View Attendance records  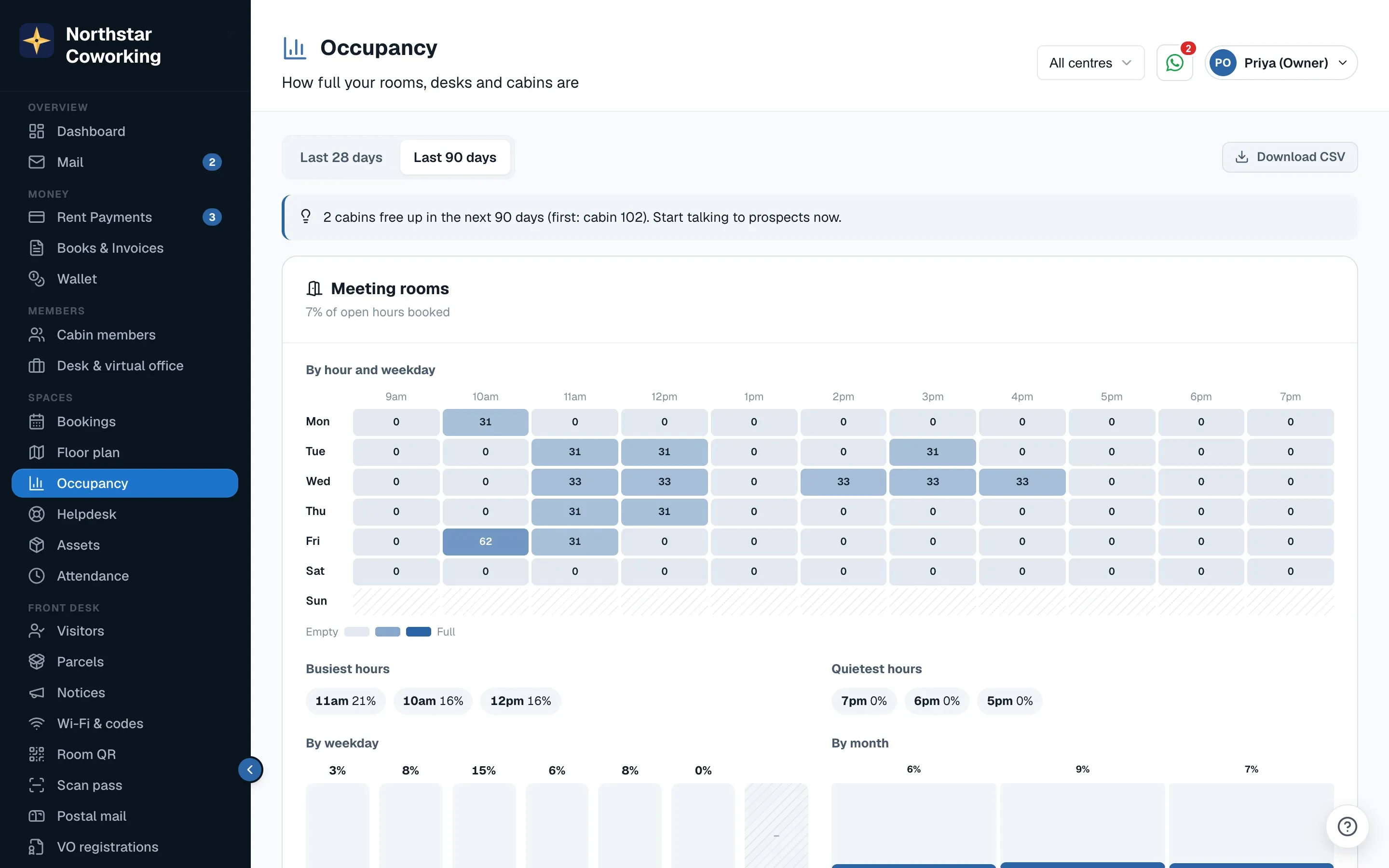click(124, 576)
